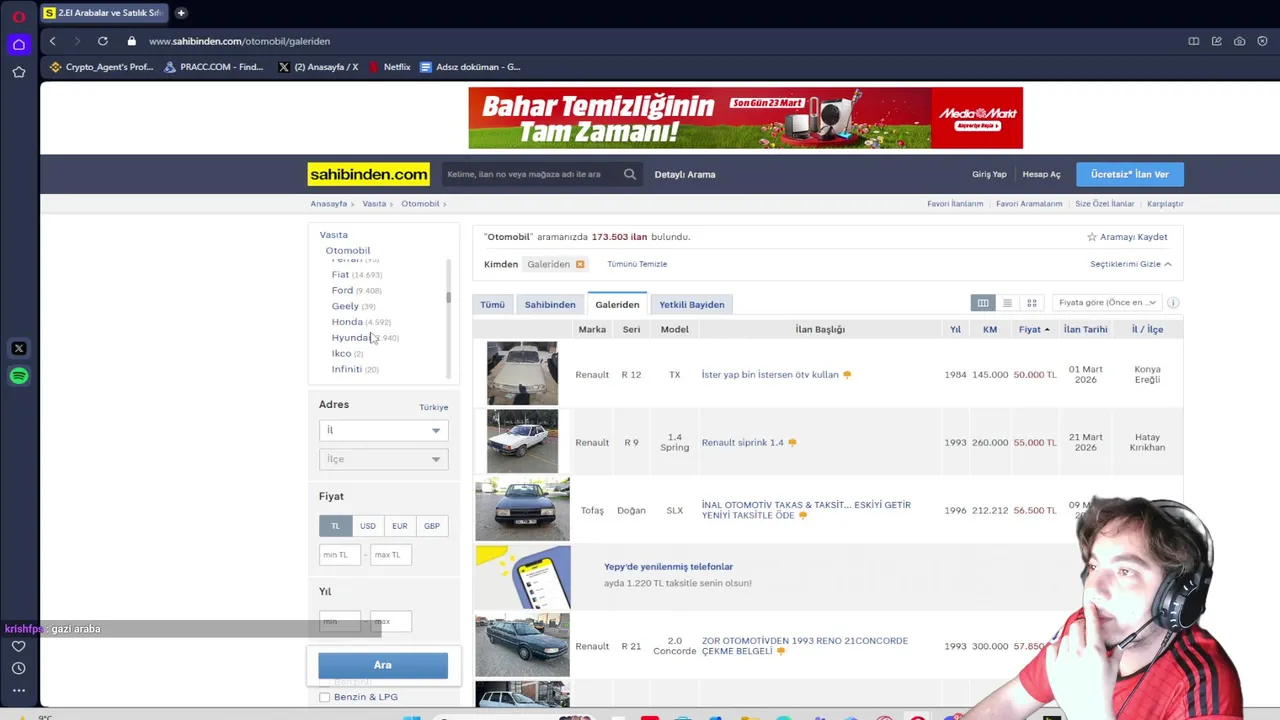Select GBP currency toggle
This screenshot has height=720, width=1280.
431,526
